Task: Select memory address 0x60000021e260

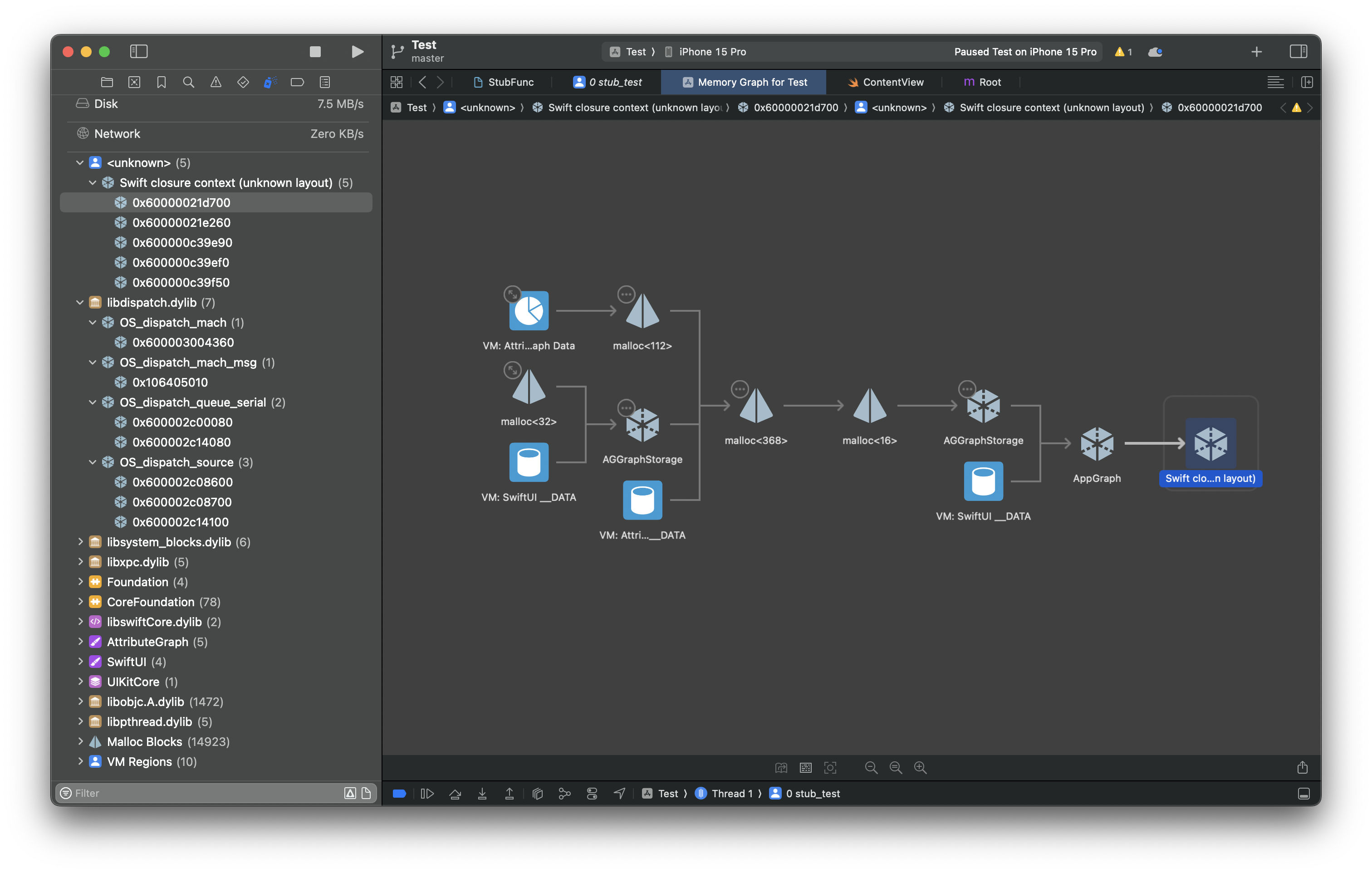Action: tap(216, 223)
